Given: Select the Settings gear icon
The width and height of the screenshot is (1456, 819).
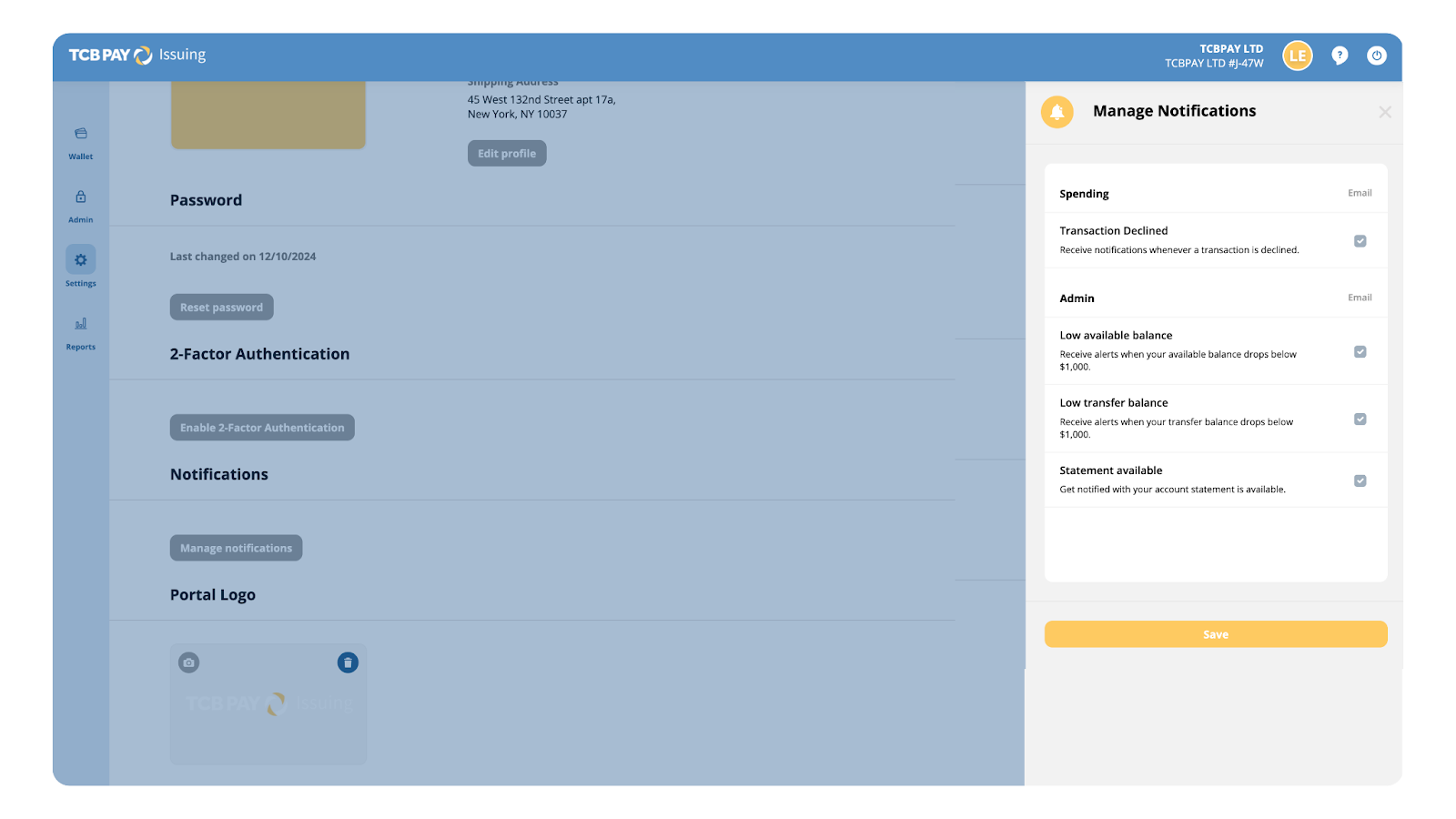Looking at the screenshot, I should (81, 259).
